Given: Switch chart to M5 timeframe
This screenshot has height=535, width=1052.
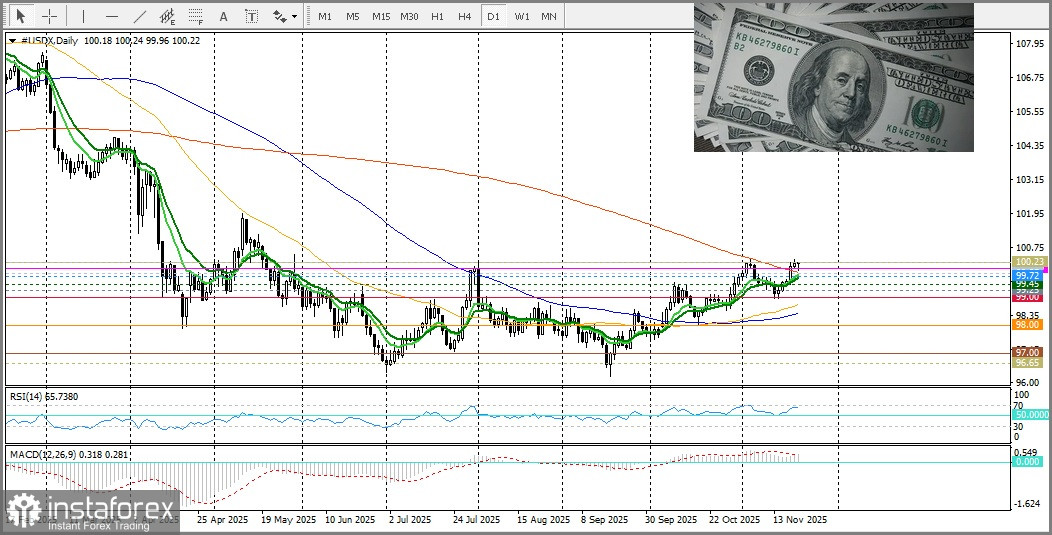Looking at the screenshot, I should (x=353, y=15).
